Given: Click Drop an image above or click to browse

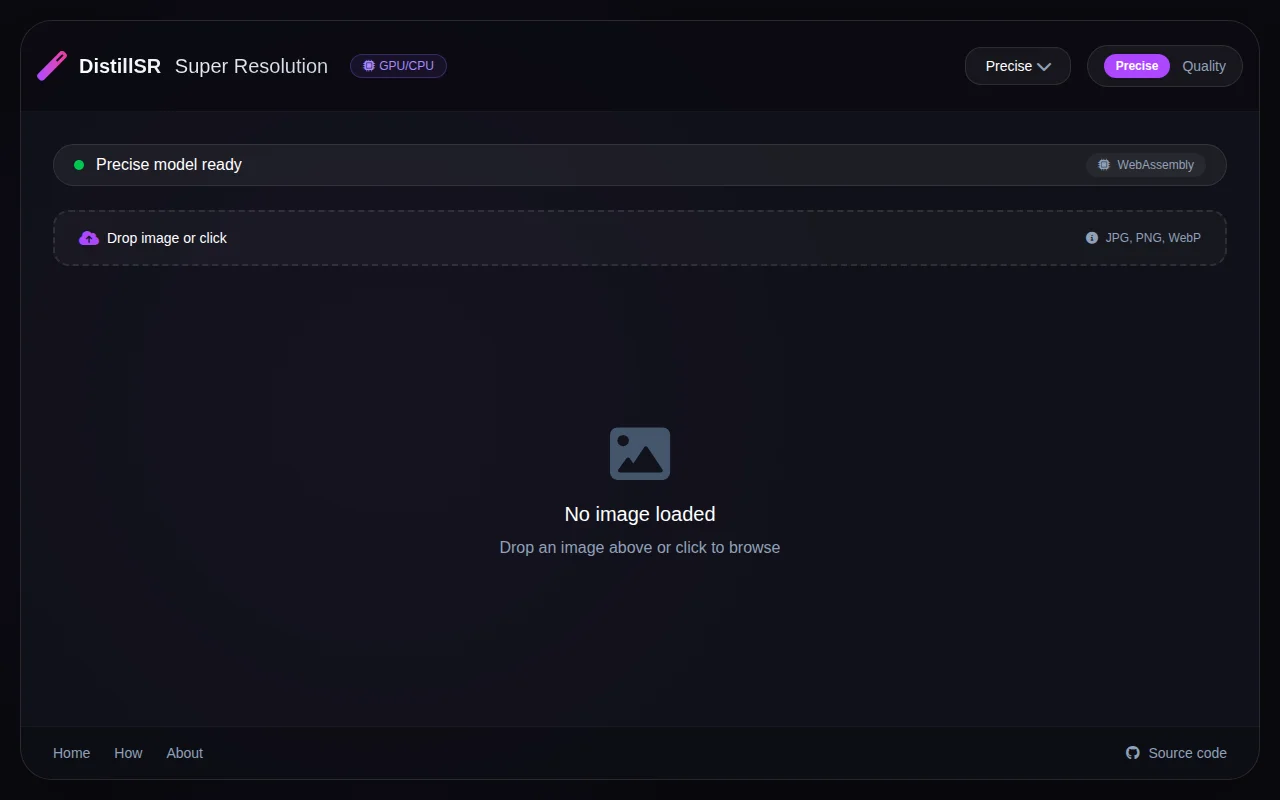Looking at the screenshot, I should (640, 548).
